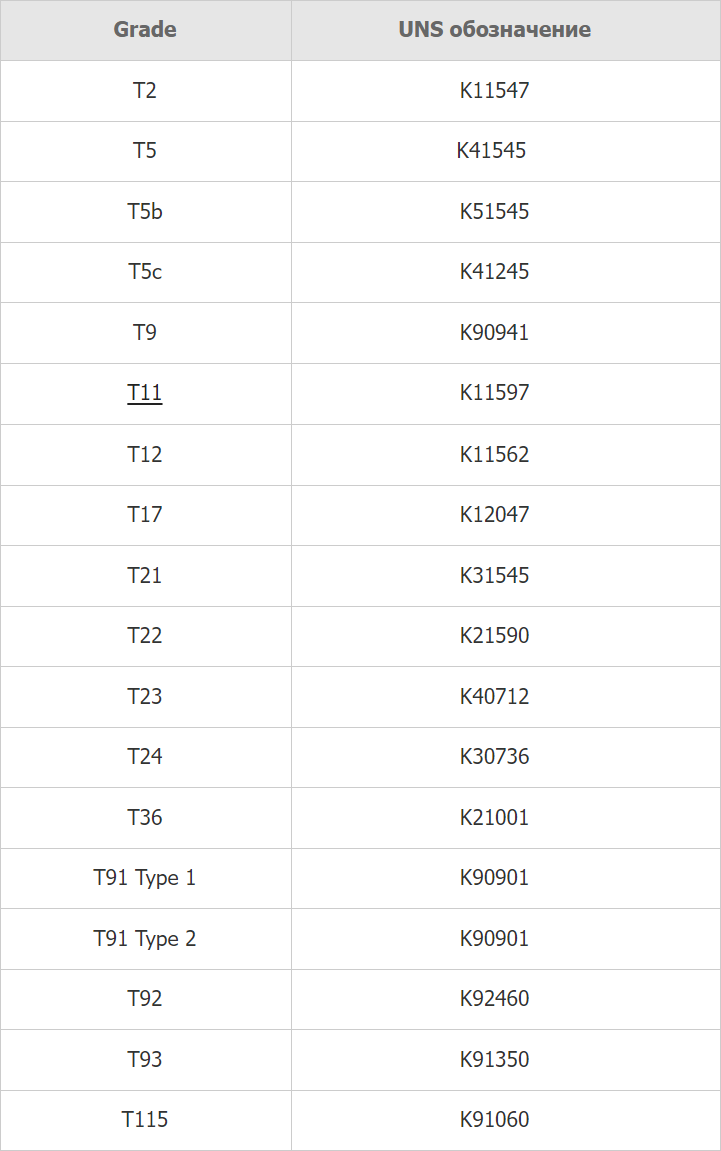Viewport: 721px width, 1151px height.
Task: Select the K41245 cell for T5c
Action: tap(494, 272)
